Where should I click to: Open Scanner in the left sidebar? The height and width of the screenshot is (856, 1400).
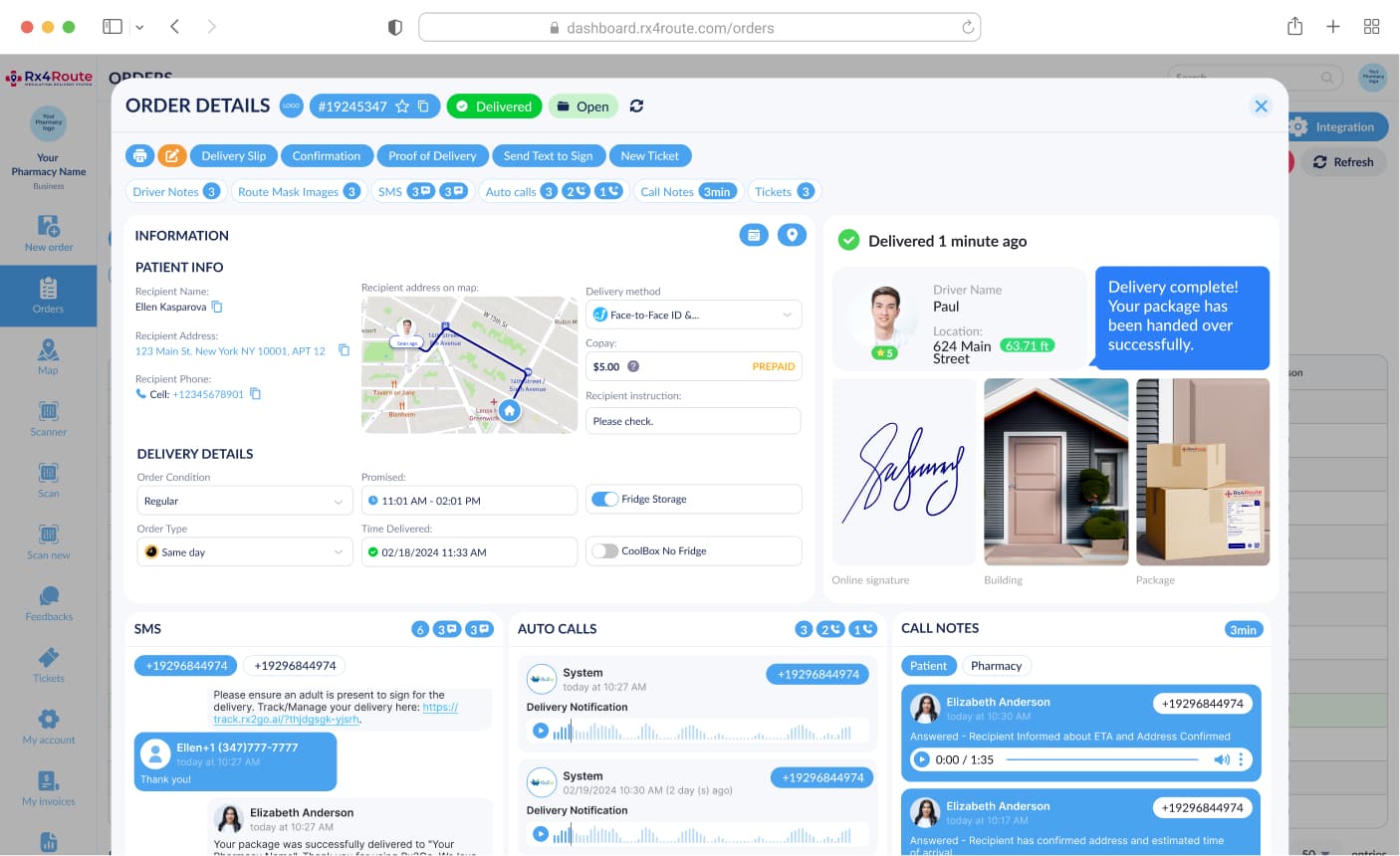[48, 418]
